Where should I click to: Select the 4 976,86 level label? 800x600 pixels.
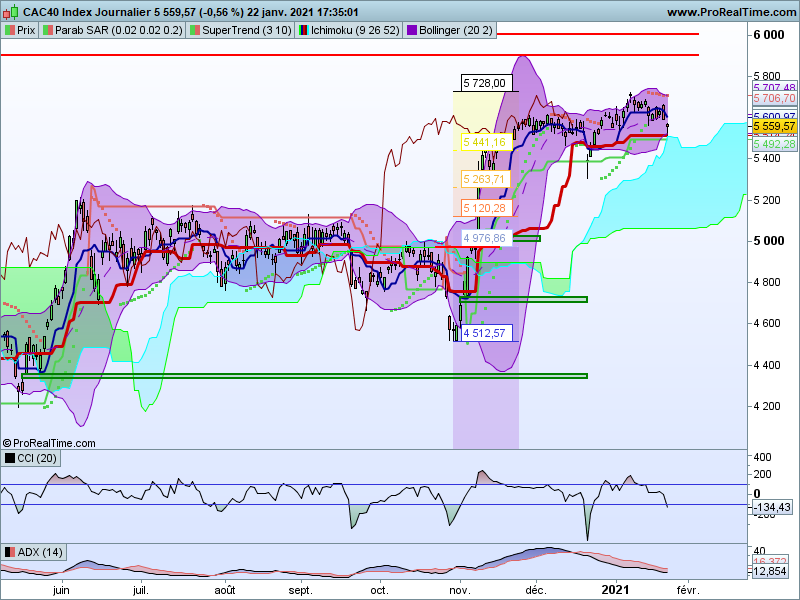click(485, 238)
